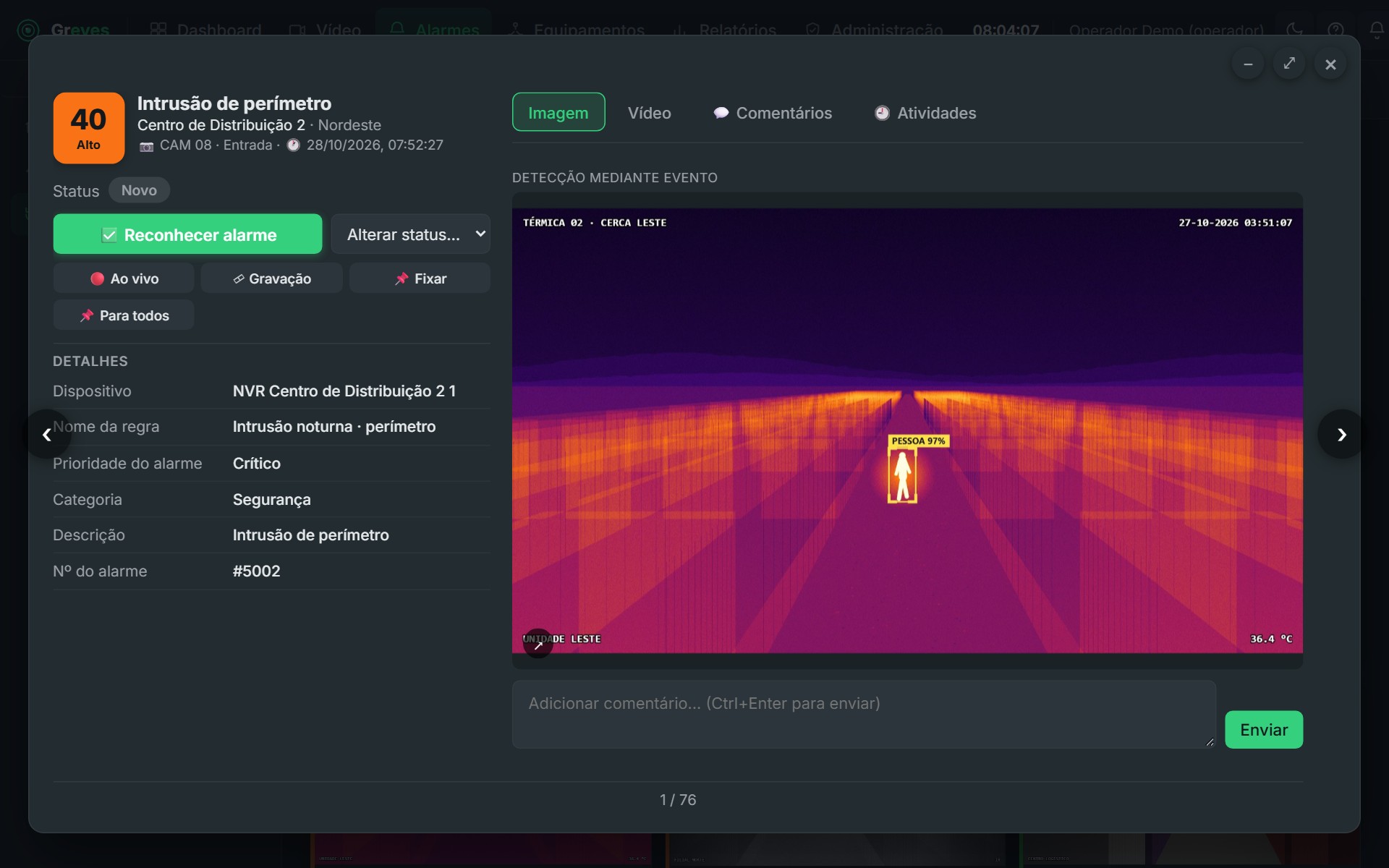The image size is (1389, 868).
Task: Click the CAM 08 camera icon
Action: point(146,146)
